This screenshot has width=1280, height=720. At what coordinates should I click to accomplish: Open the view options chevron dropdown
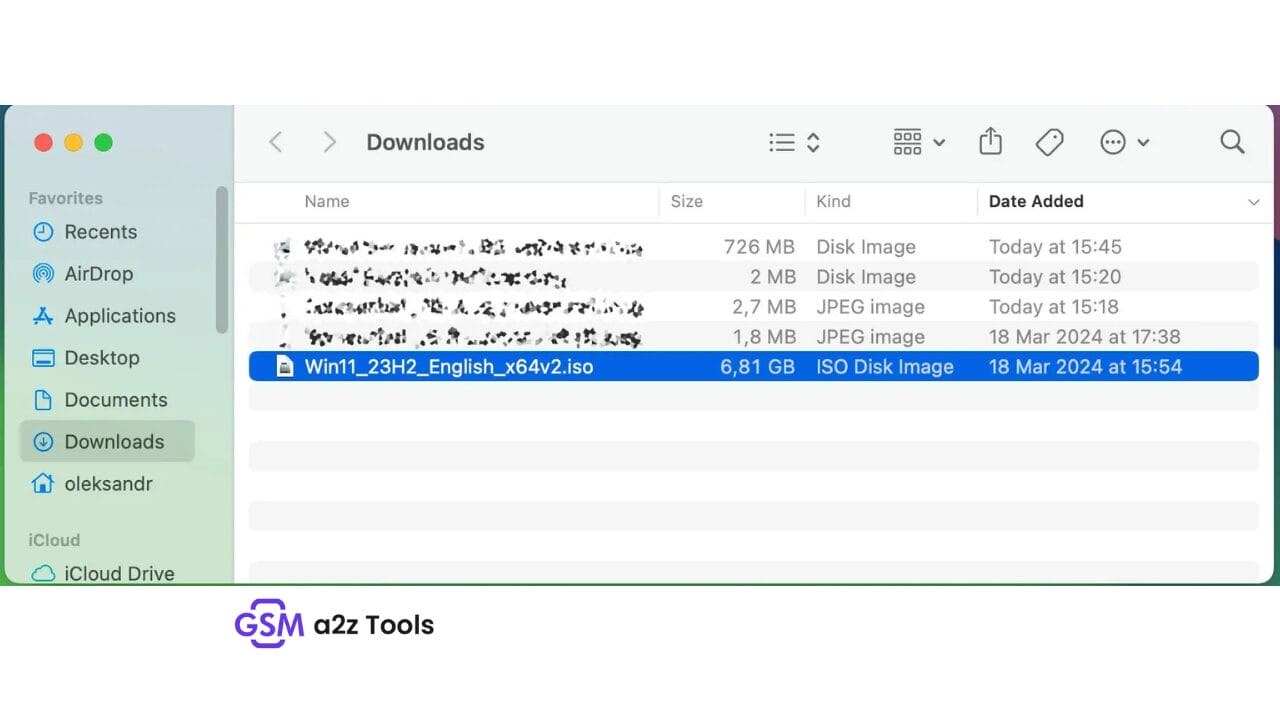pos(814,142)
